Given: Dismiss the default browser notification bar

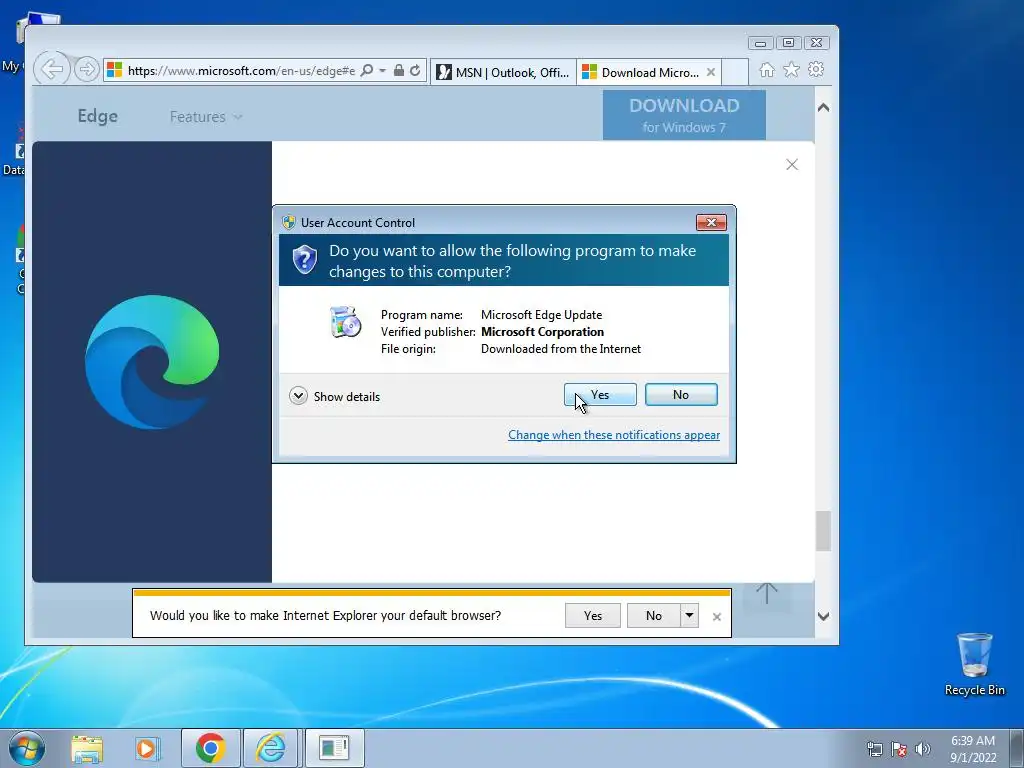Looking at the screenshot, I should coord(717,616).
